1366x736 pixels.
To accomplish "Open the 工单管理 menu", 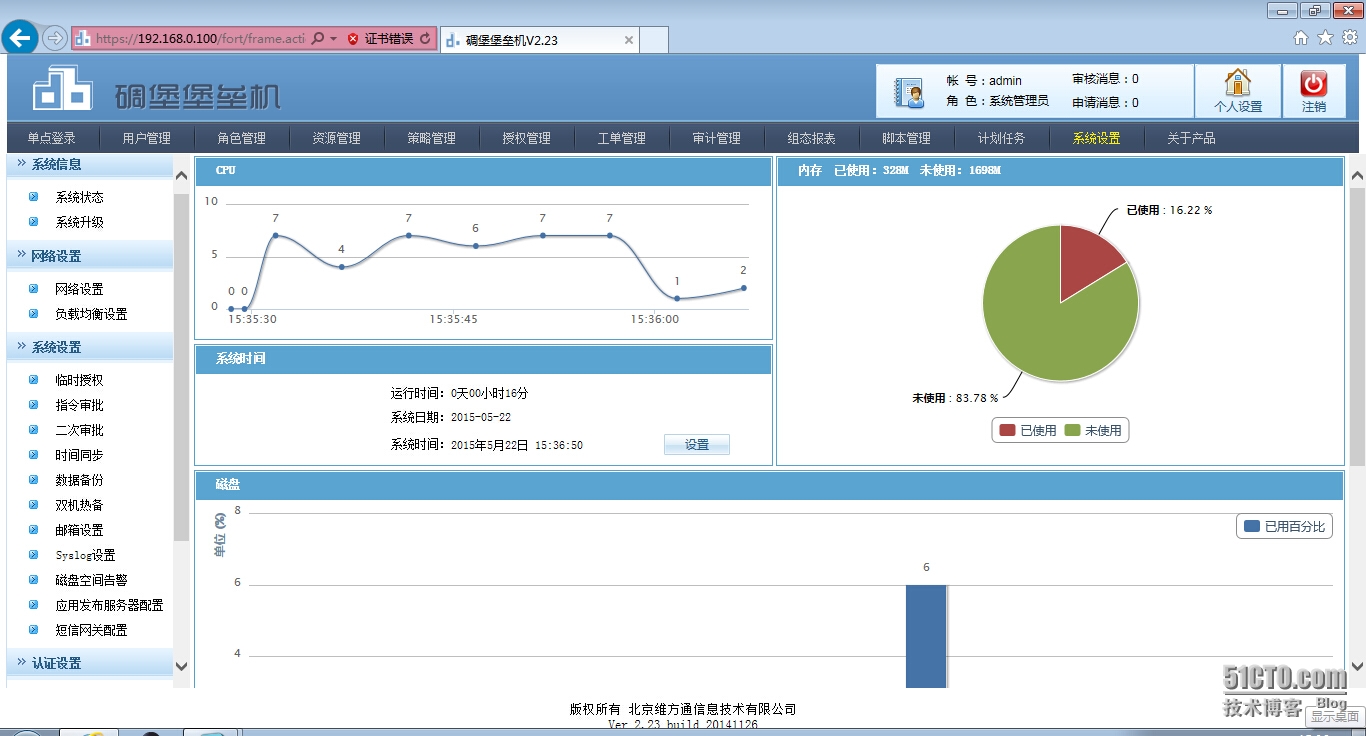I will click(x=621, y=138).
